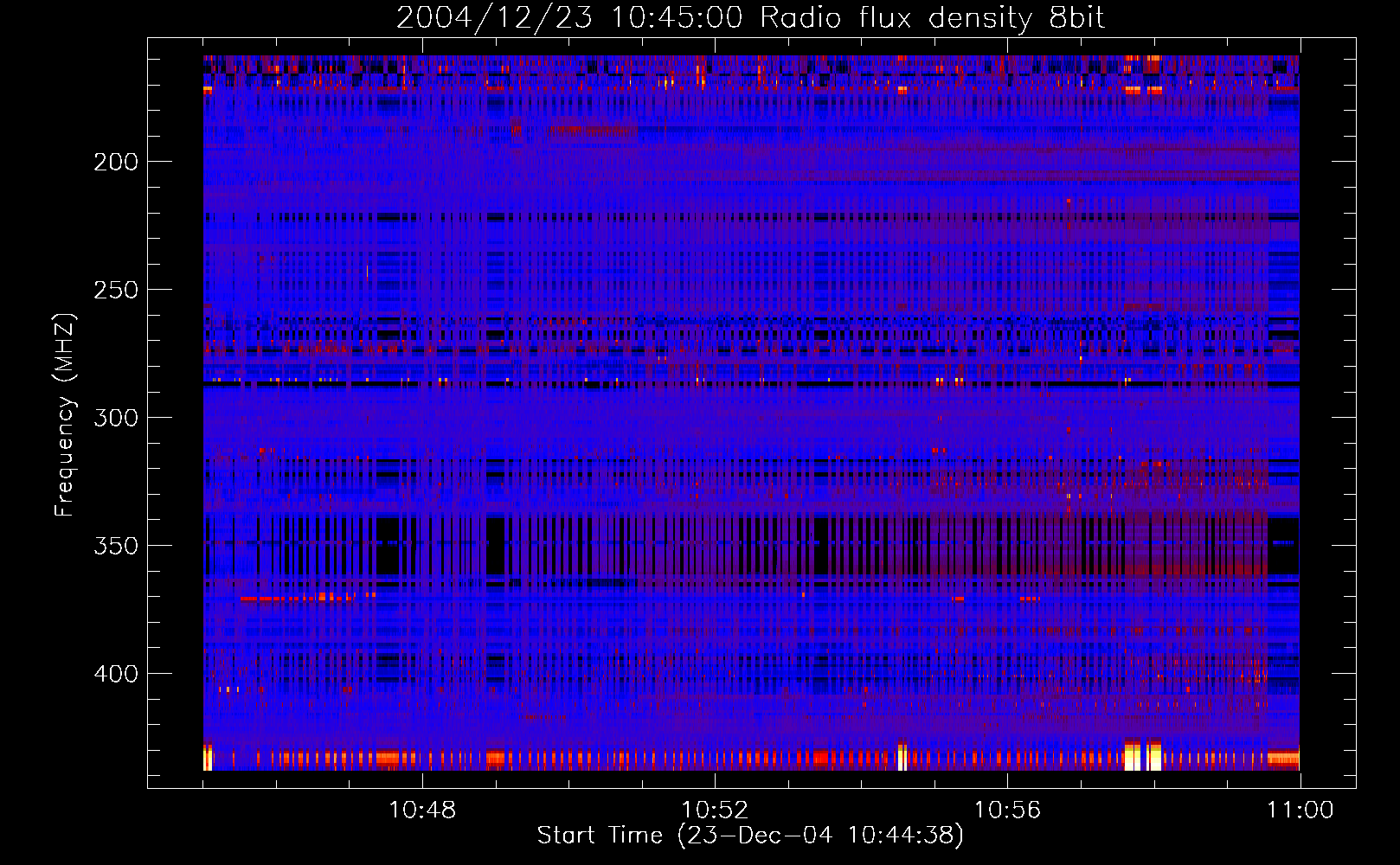The height and width of the screenshot is (865, 1400).
Task: Select the 400 frequency tick label
Action: pyautogui.click(x=116, y=674)
